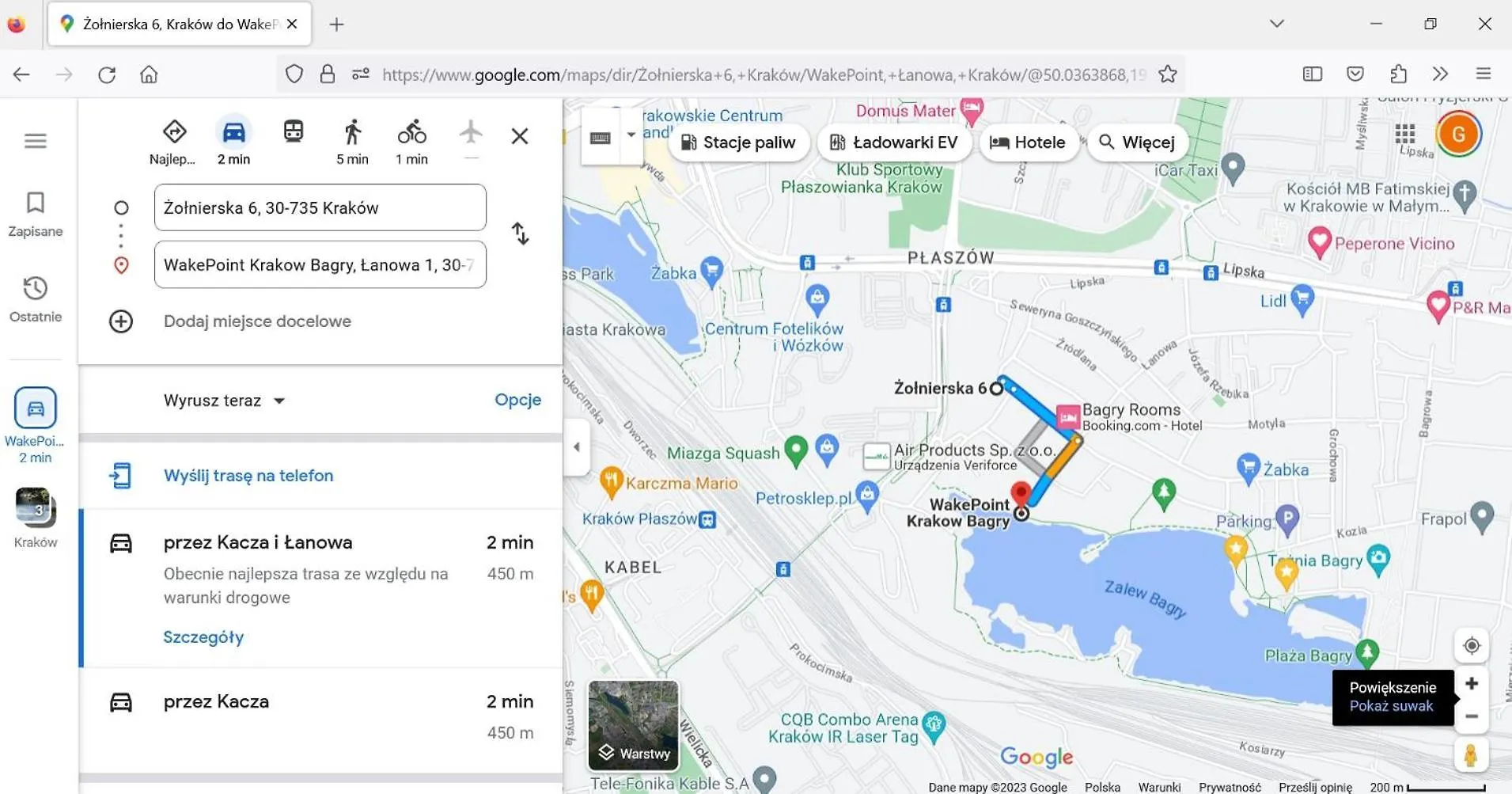Expand the Wyrusz teraz departure dropdown
1512x794 pixels.
click(x=224, y=401)
